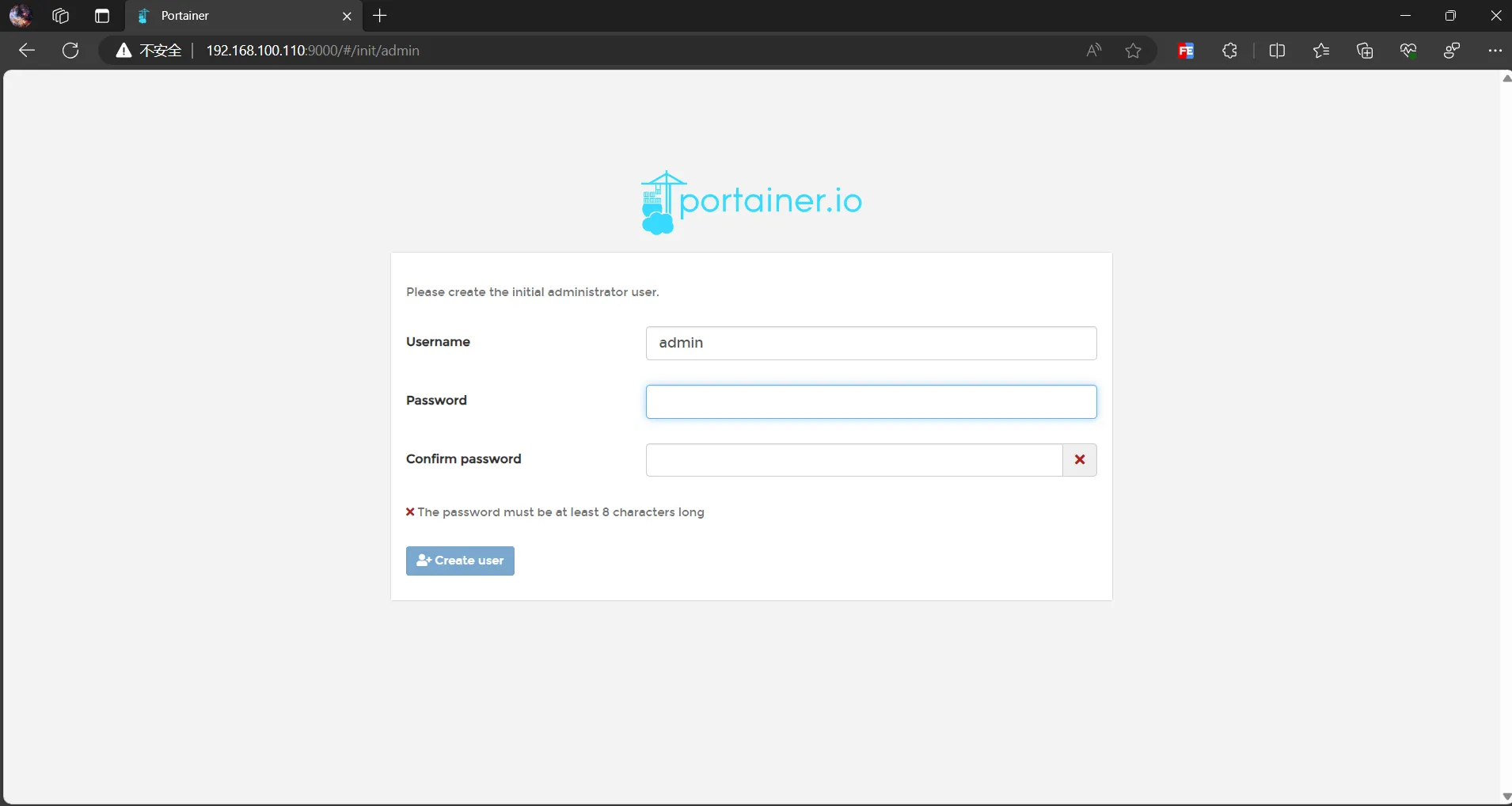The width and height of the screenshot is (1512, 806).
Task: Click the red X beside Confirm password
Action: pos(1080,460)
